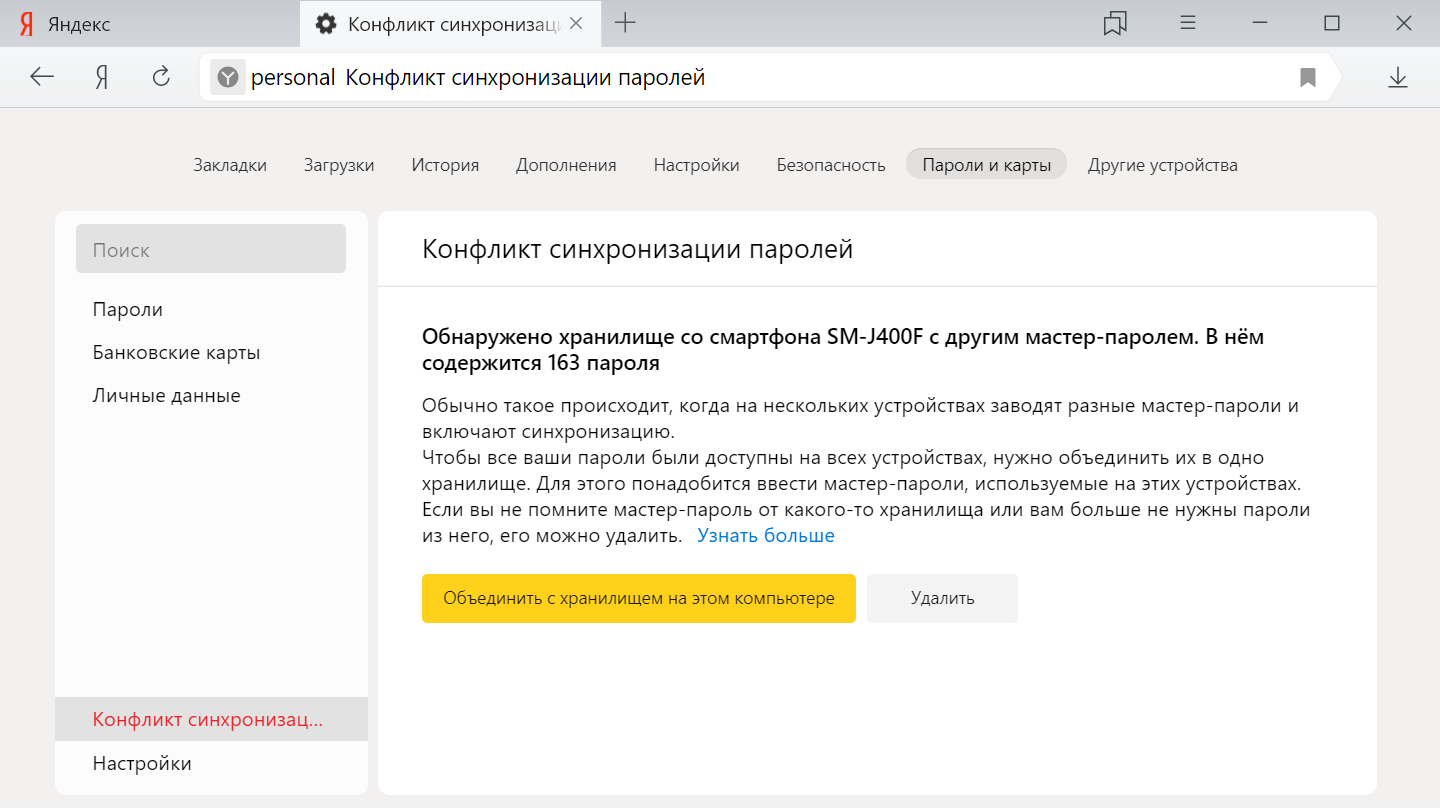Switch to the Яндекс tab
Viewport: 1440px width, 808px height.
click(x=150, y=23)
